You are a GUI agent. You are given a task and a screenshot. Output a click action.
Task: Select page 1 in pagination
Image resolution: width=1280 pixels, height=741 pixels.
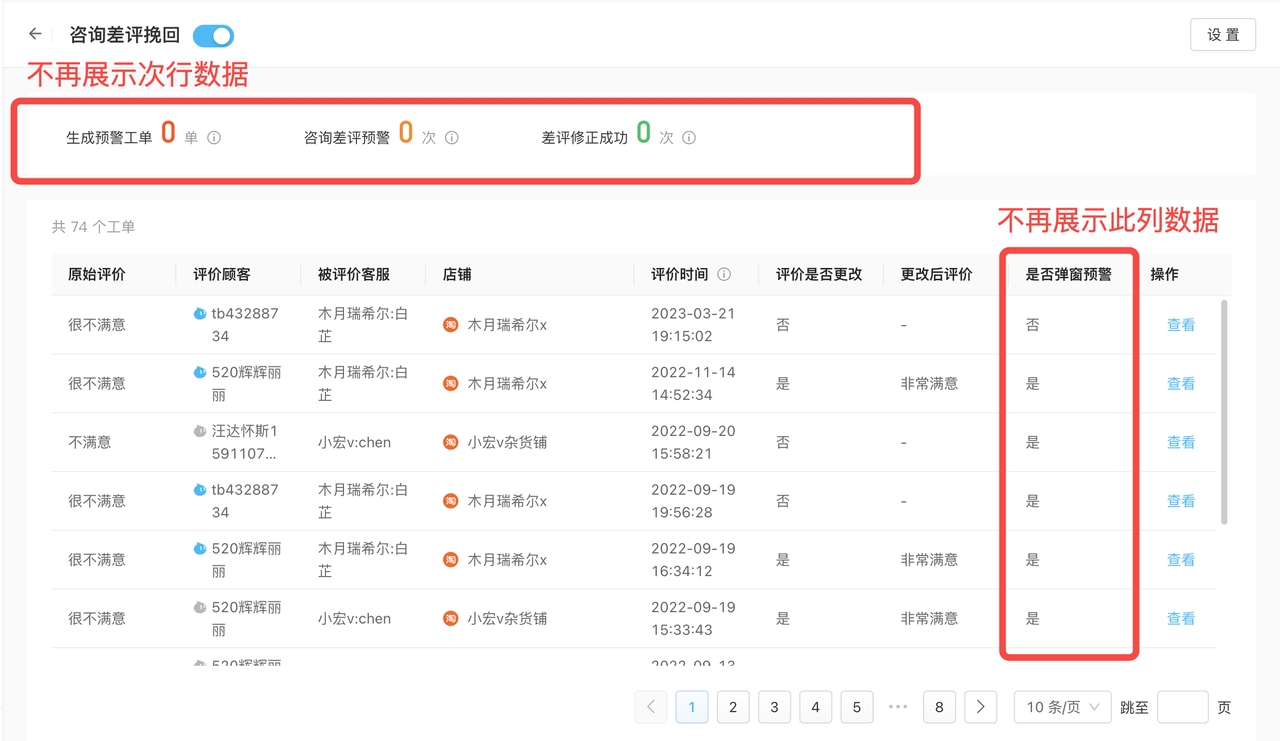pyautogui.click(x=692, y=707)
